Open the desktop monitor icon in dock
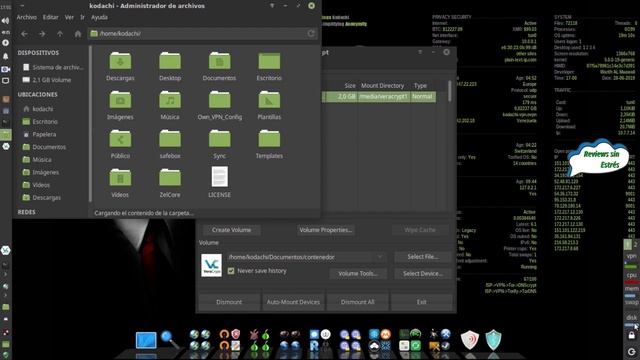This screenshot has width=640, height=360. (146, 340)
